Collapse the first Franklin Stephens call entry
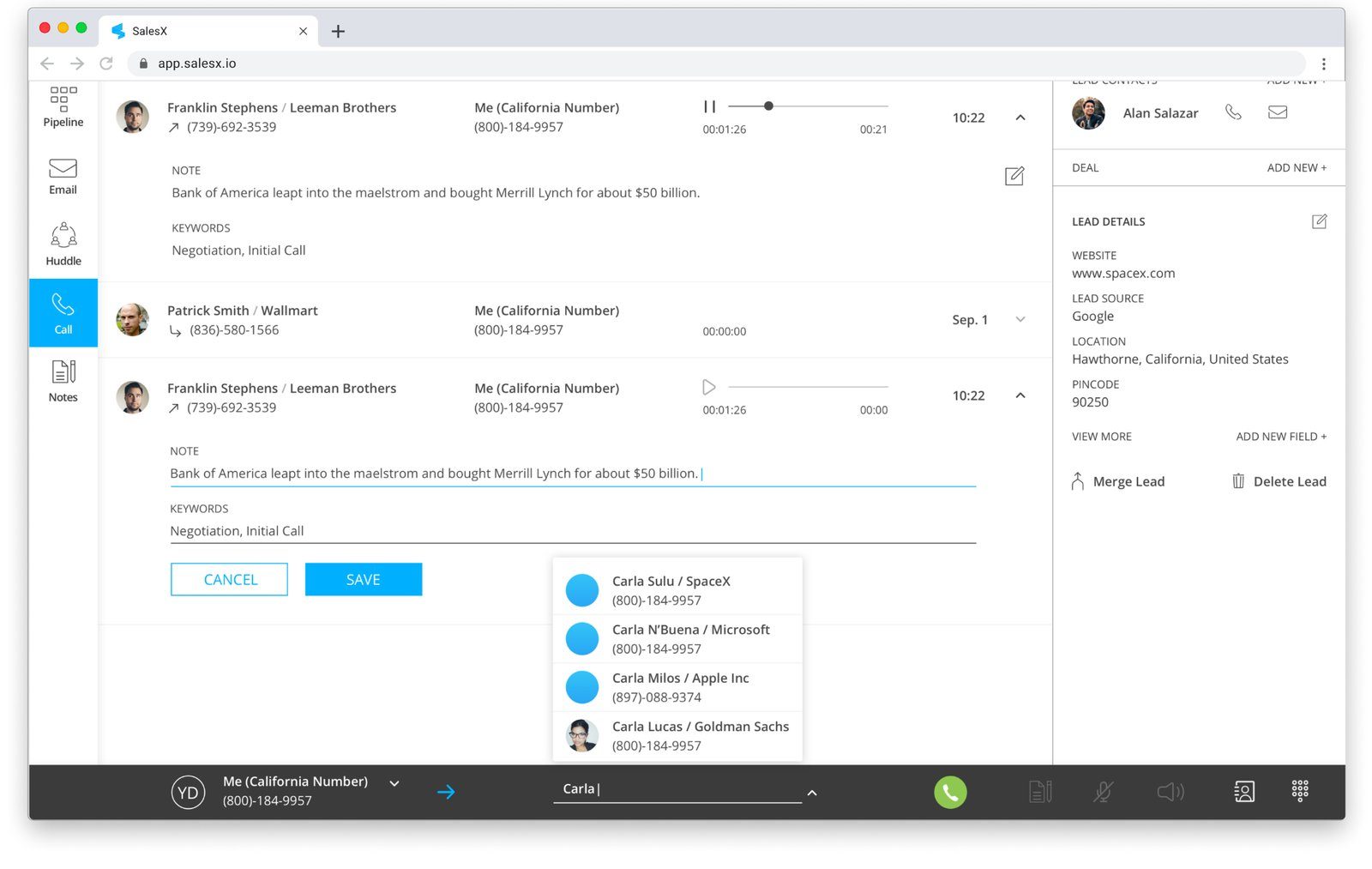This screenshot has height=869, width=1372. point(1020,118)
